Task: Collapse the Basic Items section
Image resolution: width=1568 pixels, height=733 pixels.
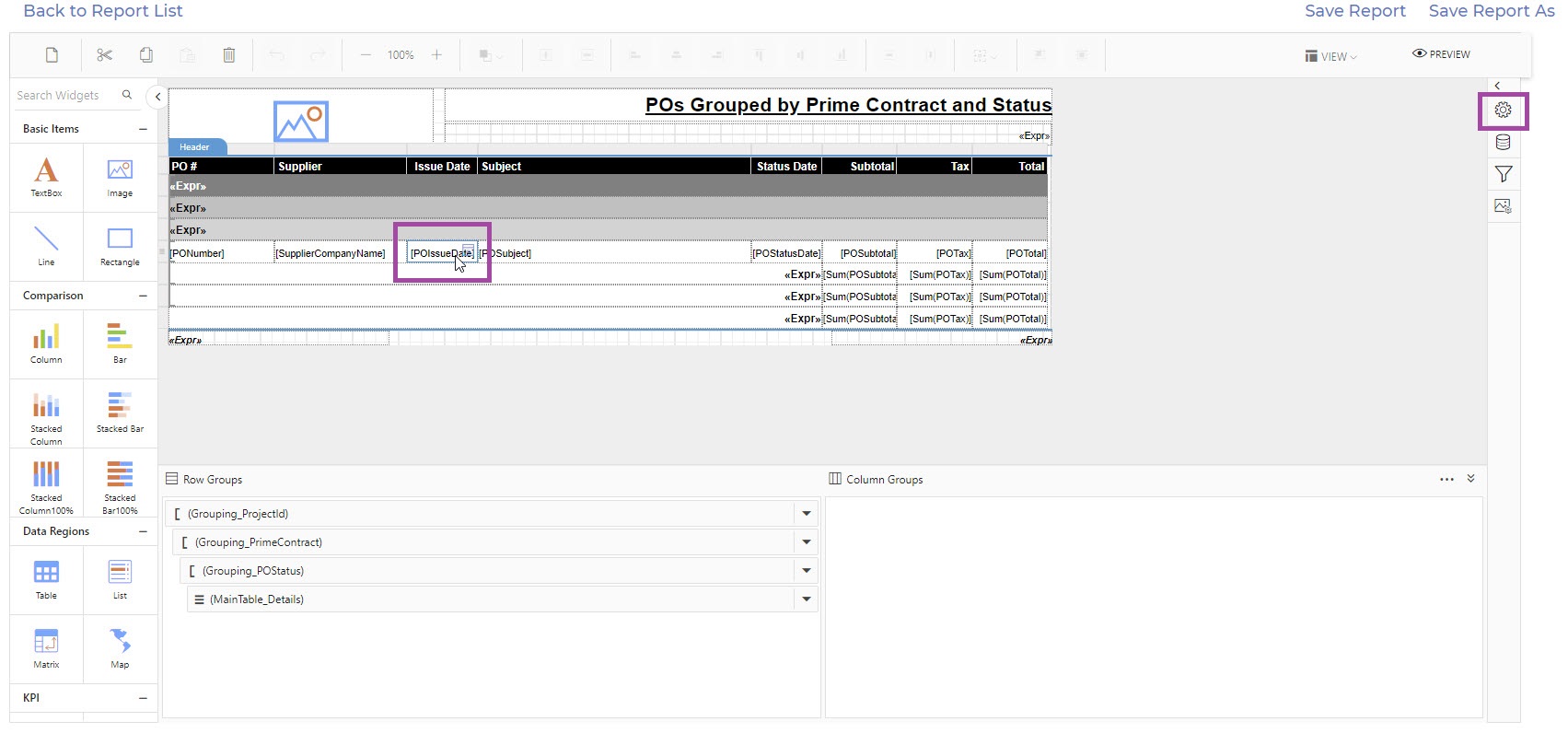Action: point(143,129)
